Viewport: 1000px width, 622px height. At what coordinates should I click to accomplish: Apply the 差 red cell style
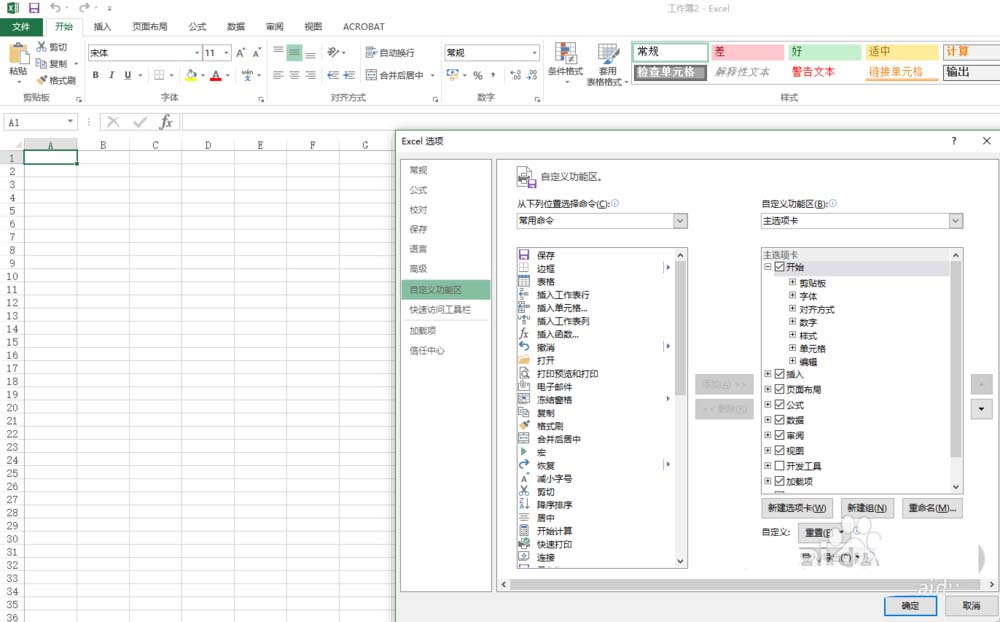click(x=747, y=52)
